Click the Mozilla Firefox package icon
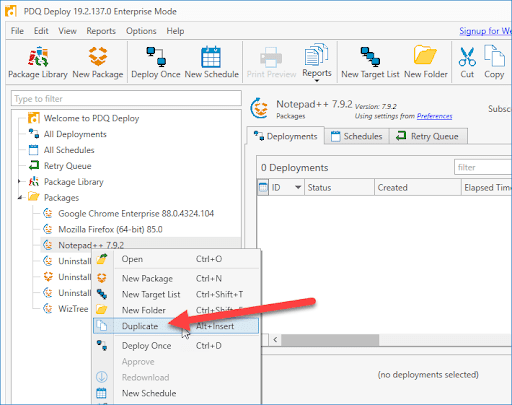Screen dimensions: 512x405 tap(48, 229)
